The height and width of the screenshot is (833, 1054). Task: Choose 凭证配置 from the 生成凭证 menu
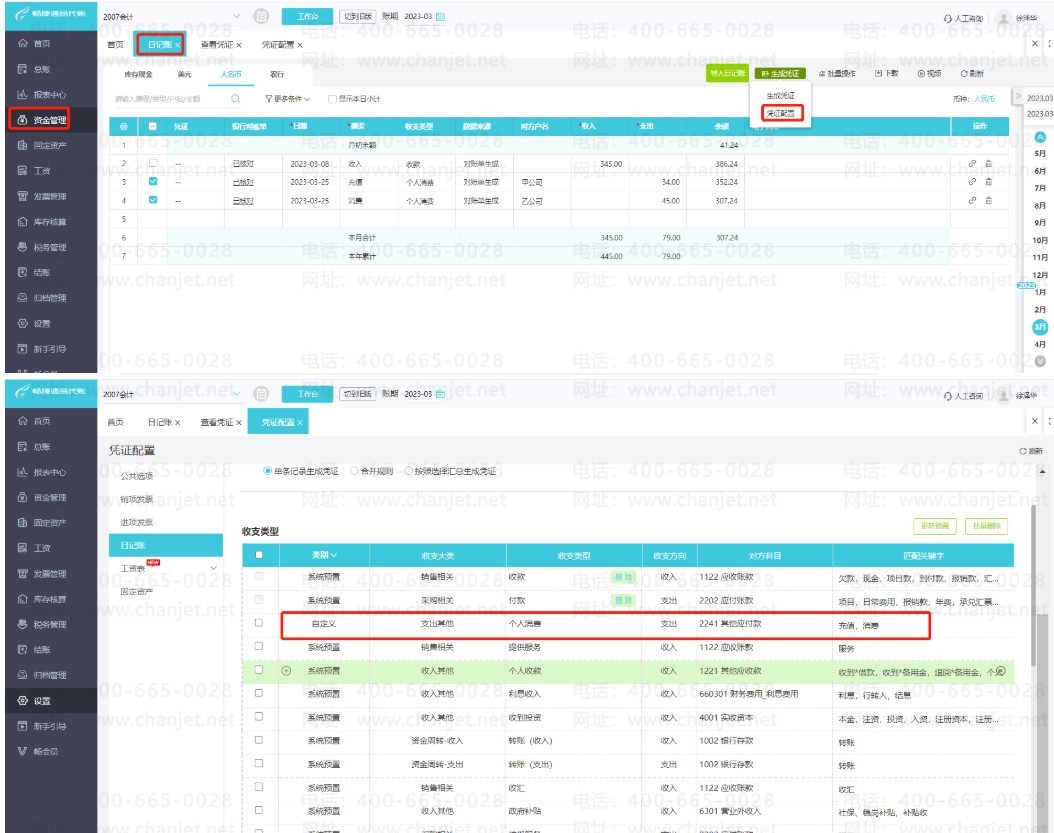point(781,114)
